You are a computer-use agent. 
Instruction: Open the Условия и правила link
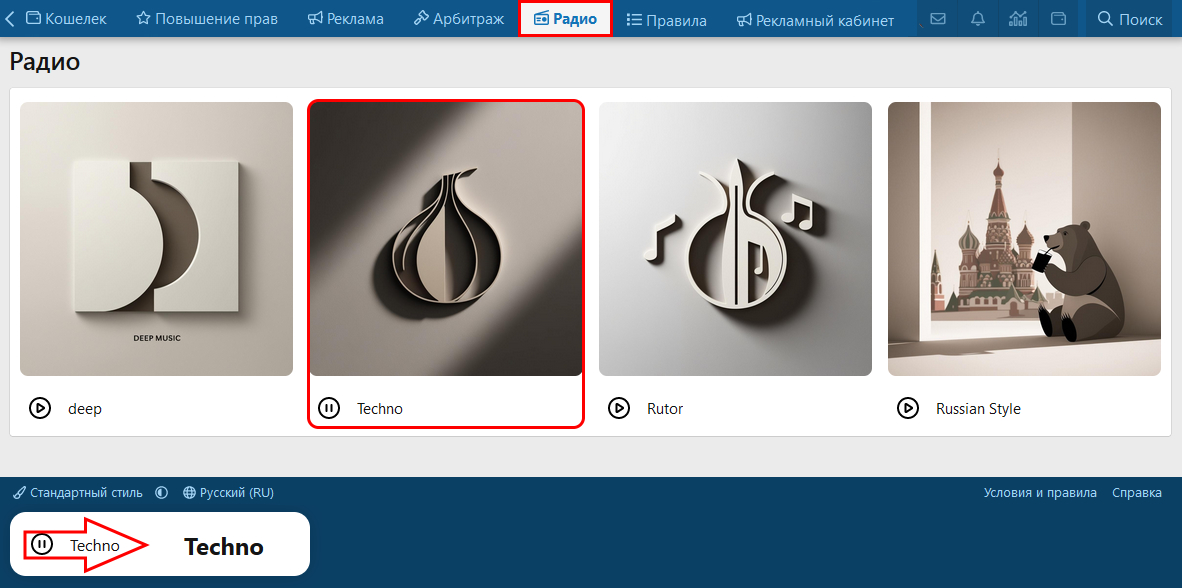(1040, 493)
